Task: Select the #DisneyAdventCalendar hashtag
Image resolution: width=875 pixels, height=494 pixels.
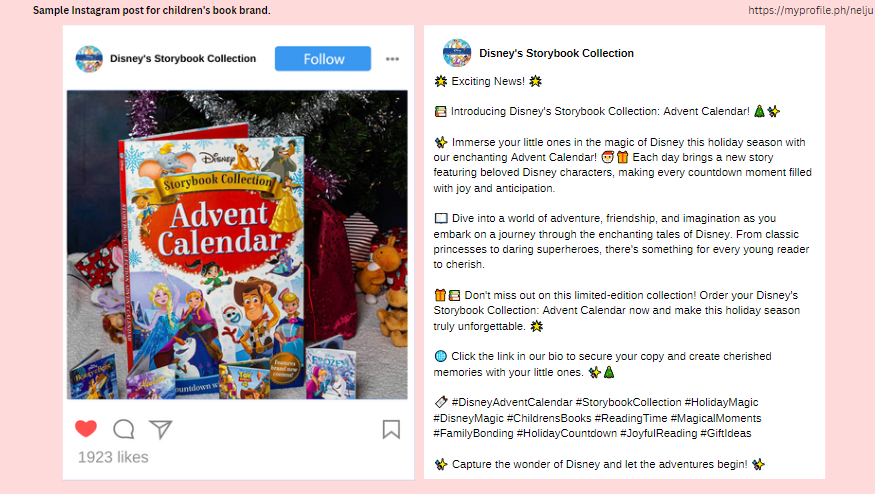Action: point(512,402)
